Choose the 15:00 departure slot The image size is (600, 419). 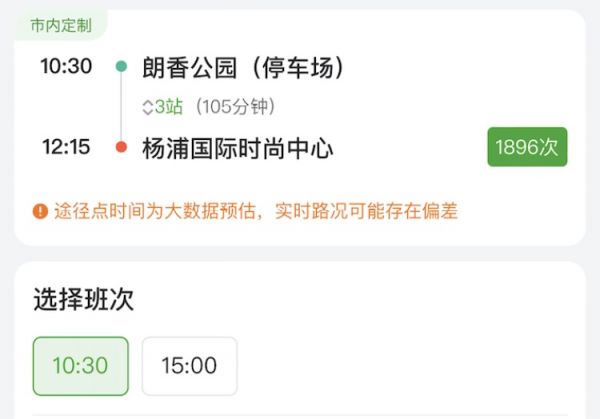[x=189, y=366]
